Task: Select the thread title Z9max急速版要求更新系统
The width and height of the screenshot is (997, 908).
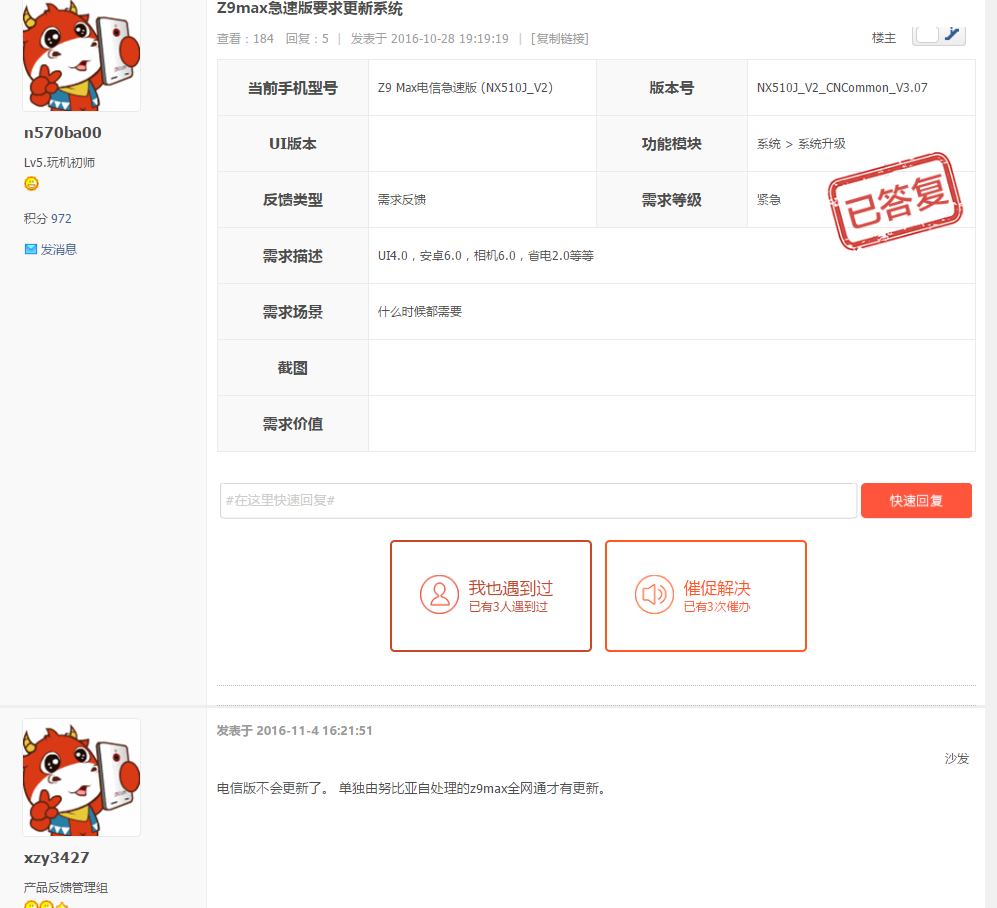Action: (x=310, y=9)
